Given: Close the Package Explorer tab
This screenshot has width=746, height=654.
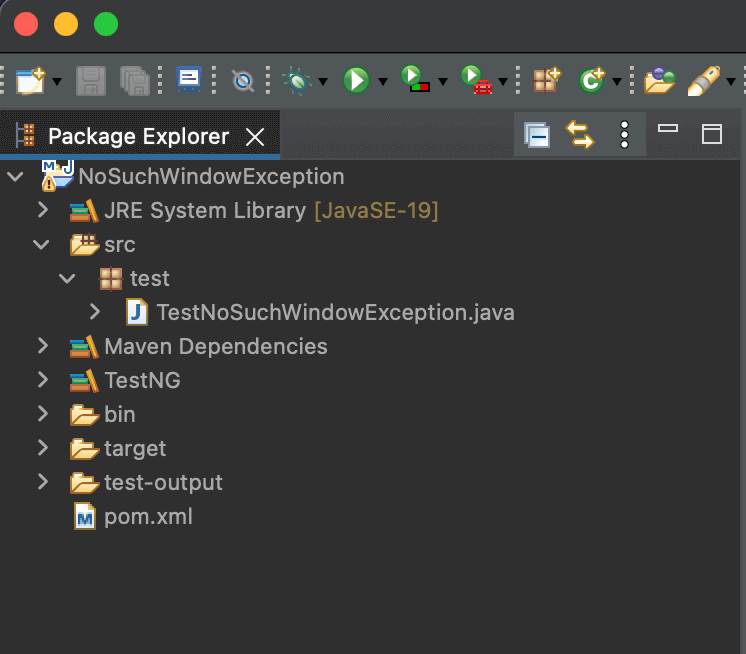Looking at the screenshot, I should [x=255, y=137].
